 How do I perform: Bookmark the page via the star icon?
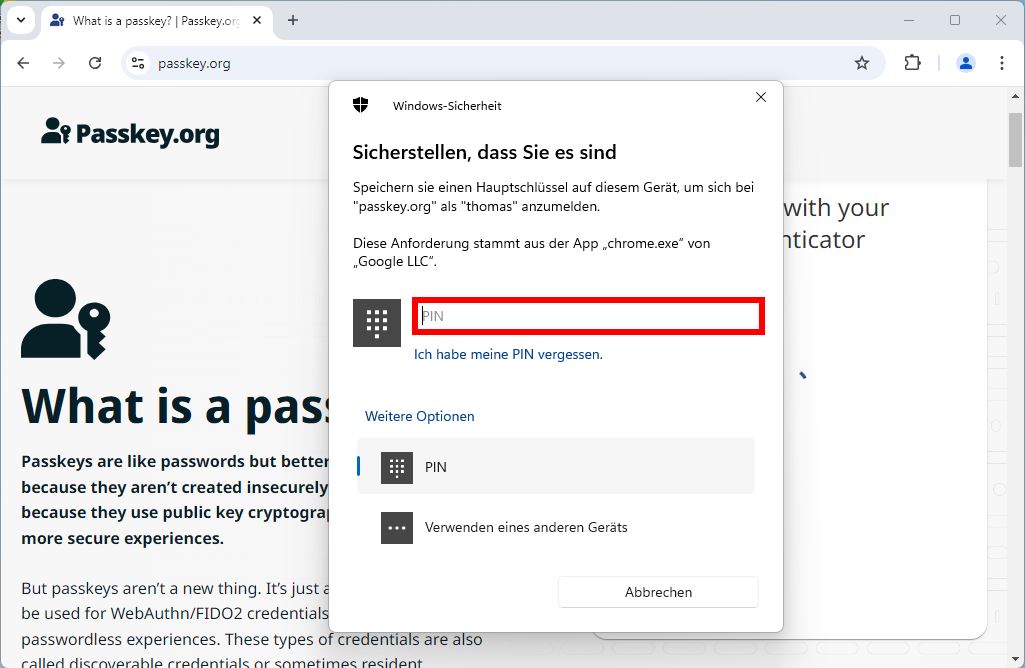[x=862, y=62]
